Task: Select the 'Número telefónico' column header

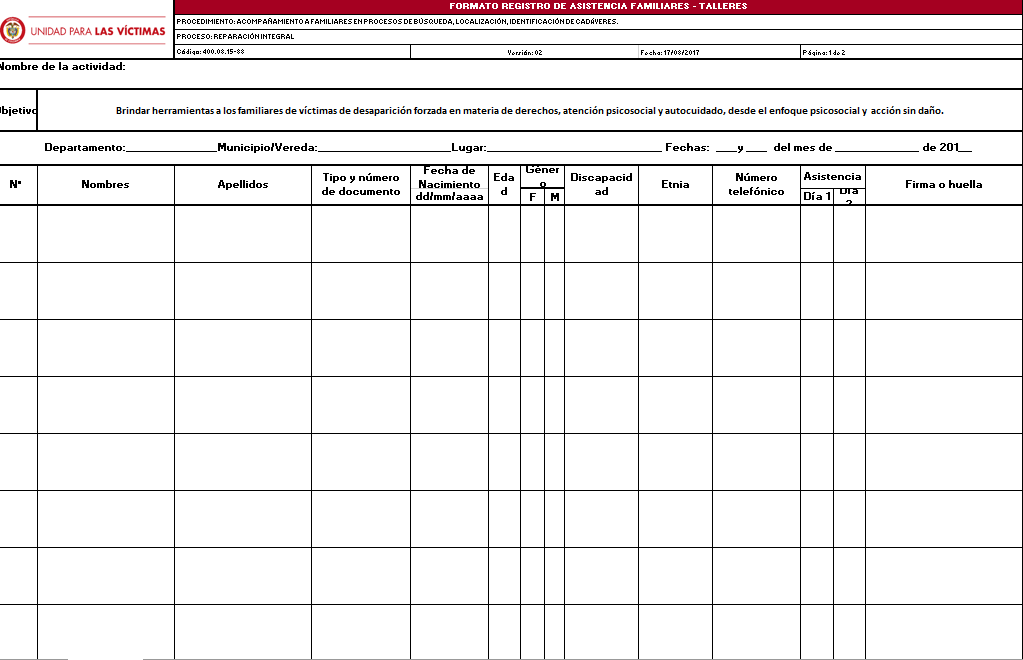Action: [756, 185]
